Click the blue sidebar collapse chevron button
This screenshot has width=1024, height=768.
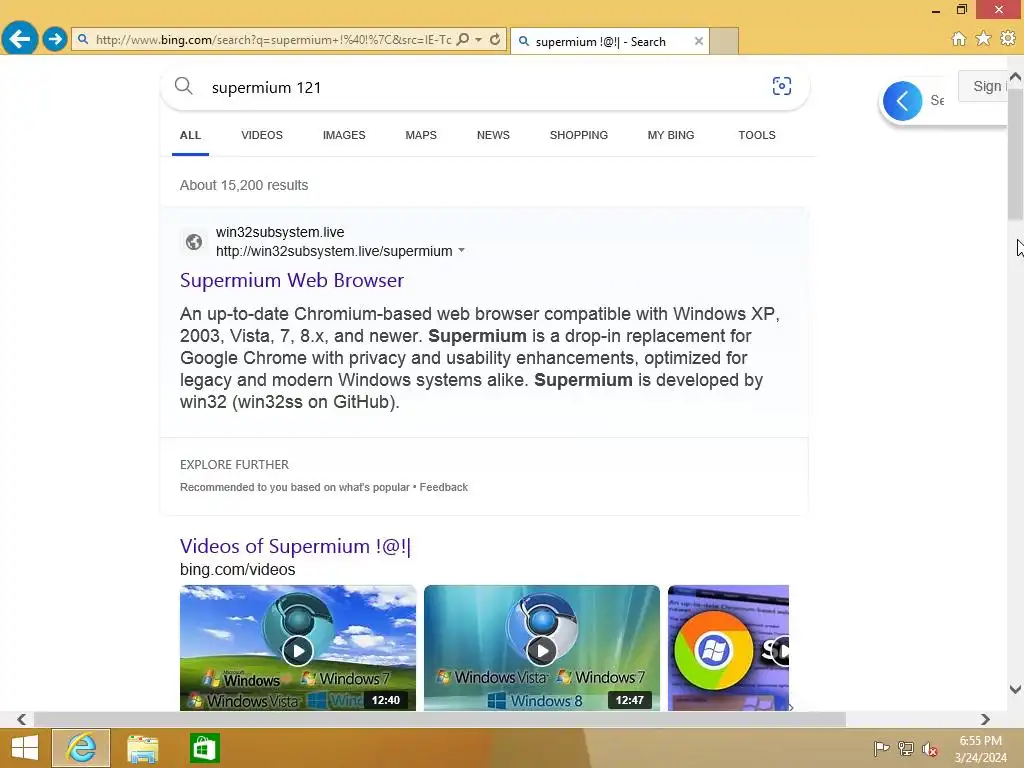[902, 101]
